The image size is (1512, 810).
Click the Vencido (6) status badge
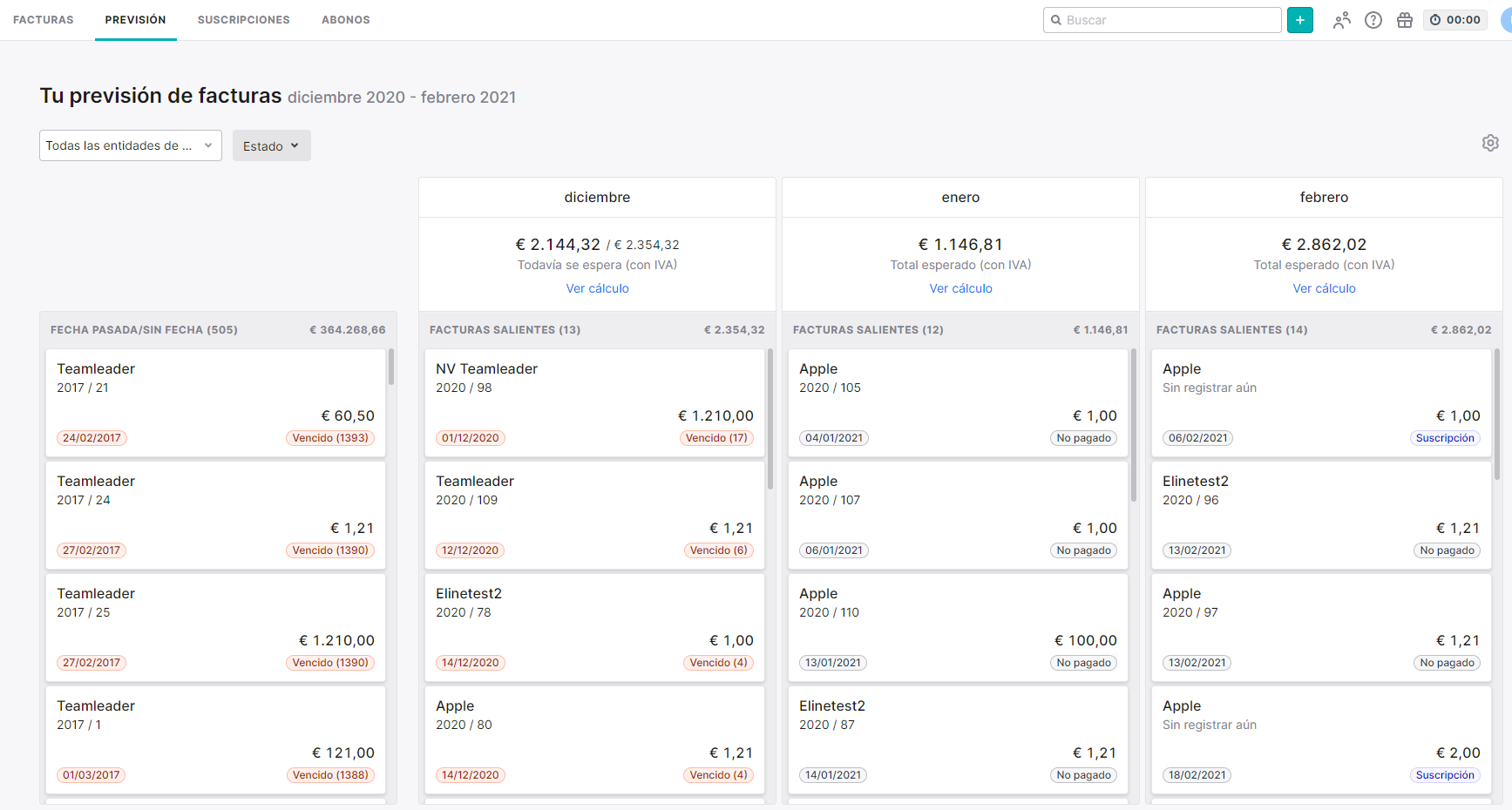click(719, 550)
